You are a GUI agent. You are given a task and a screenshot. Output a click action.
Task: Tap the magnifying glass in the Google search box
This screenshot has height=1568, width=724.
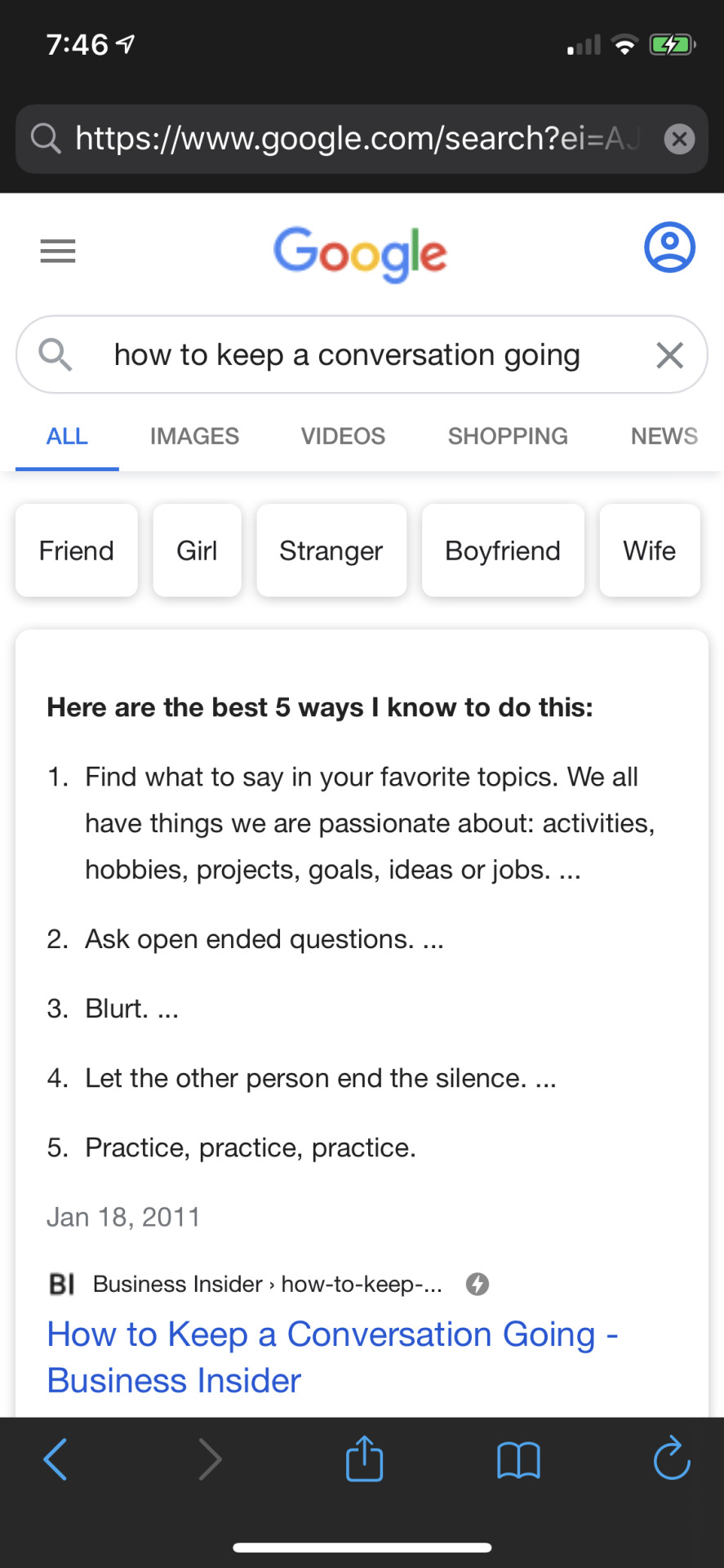55,354
